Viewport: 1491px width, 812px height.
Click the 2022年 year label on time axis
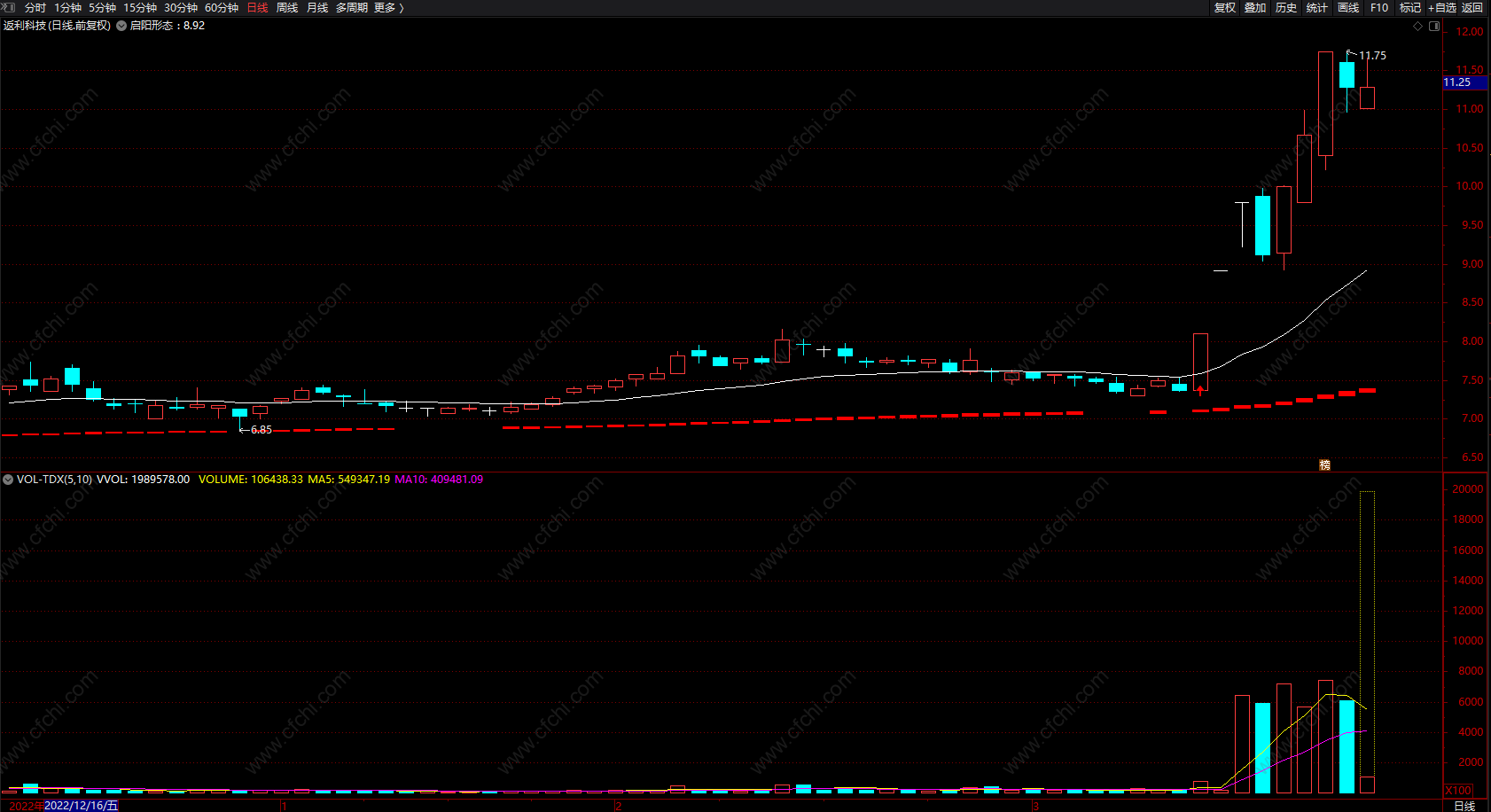(x=26, y=806)
